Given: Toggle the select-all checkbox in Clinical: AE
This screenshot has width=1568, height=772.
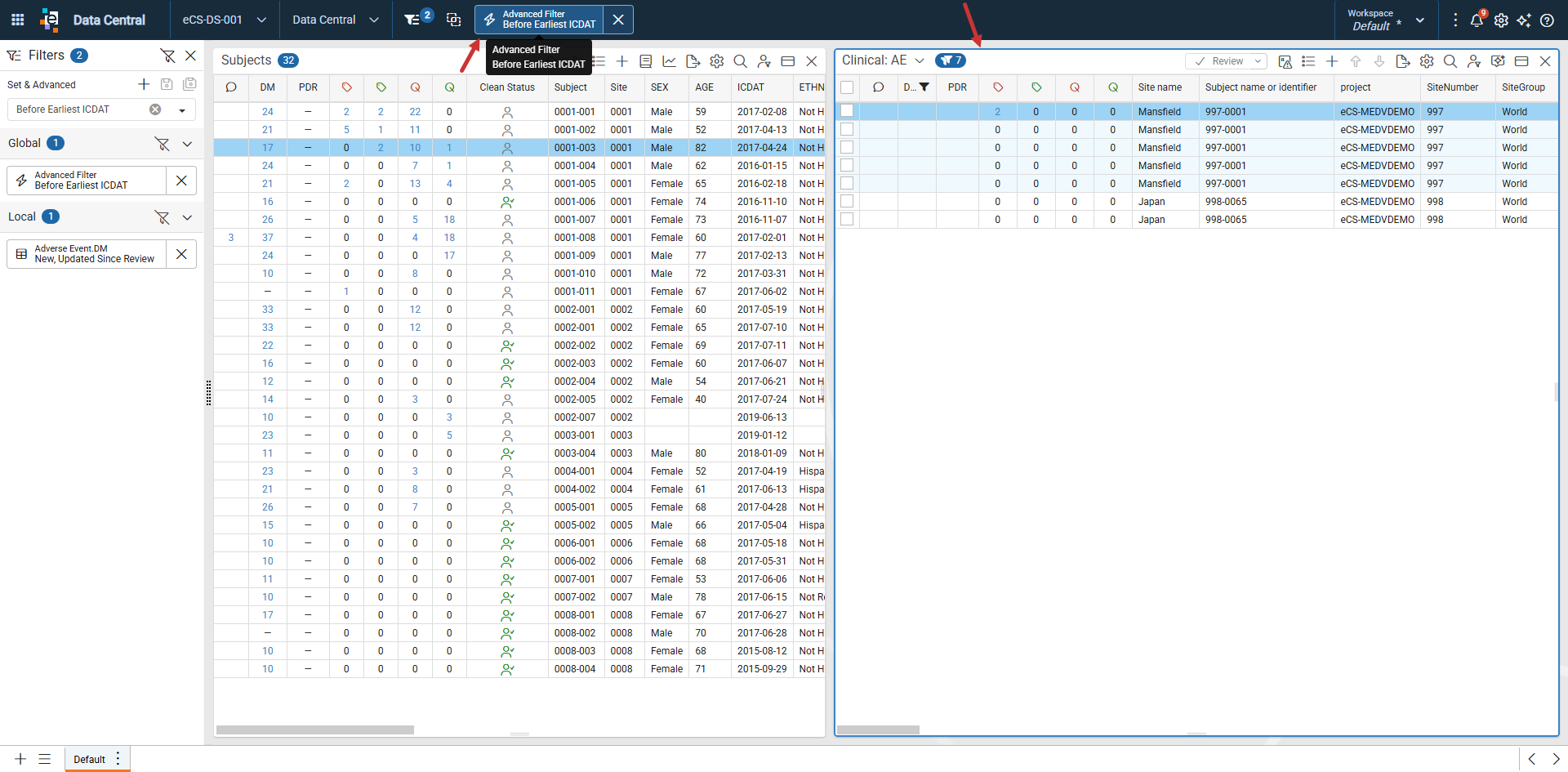Looking at the screenshot, I should coord(847,87).
